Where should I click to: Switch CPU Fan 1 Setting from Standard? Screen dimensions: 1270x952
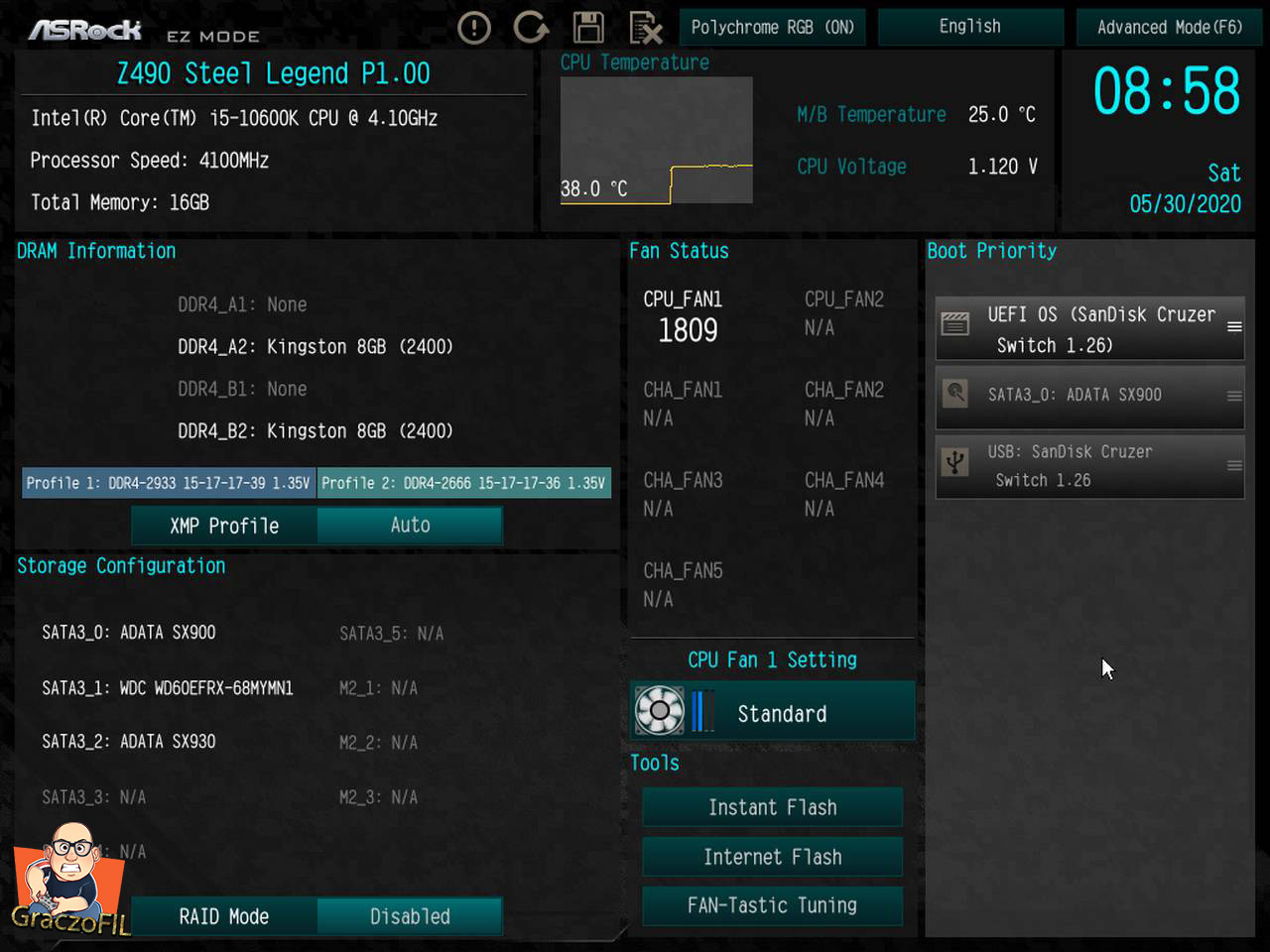click(782, 713)
